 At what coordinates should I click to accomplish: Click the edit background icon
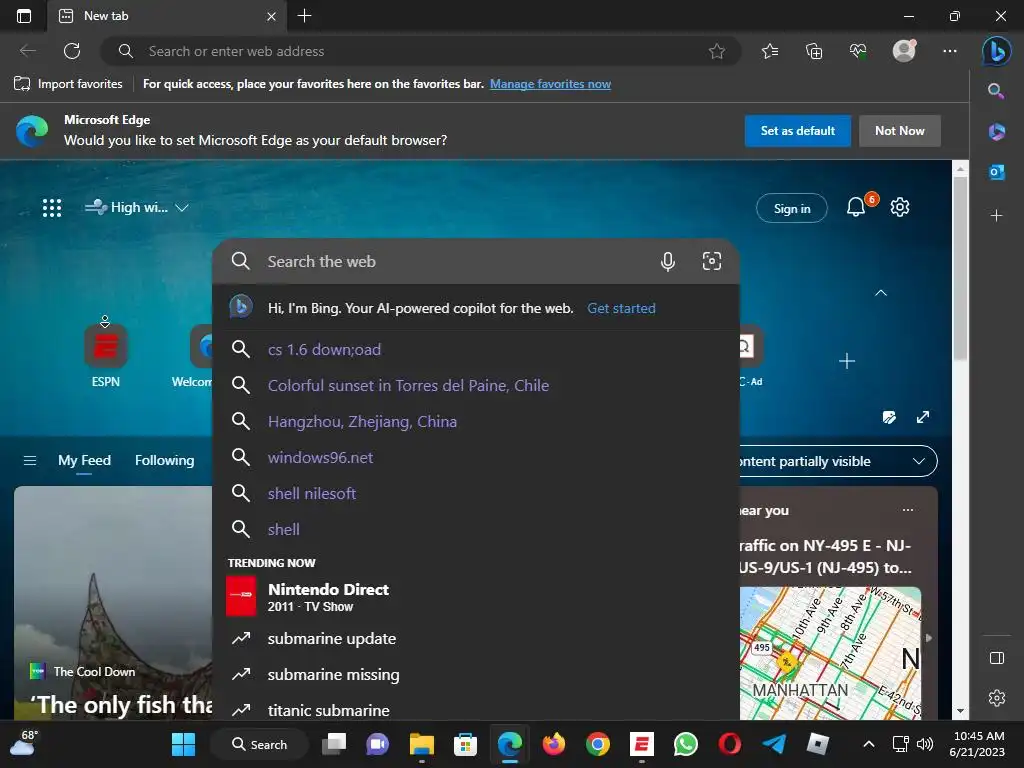click(889, 417)
